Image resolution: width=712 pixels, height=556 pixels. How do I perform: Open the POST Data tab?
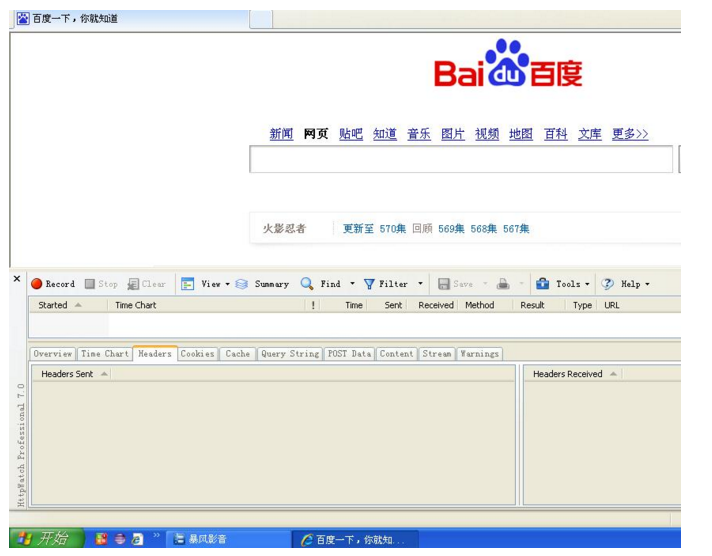pos(349,353)
